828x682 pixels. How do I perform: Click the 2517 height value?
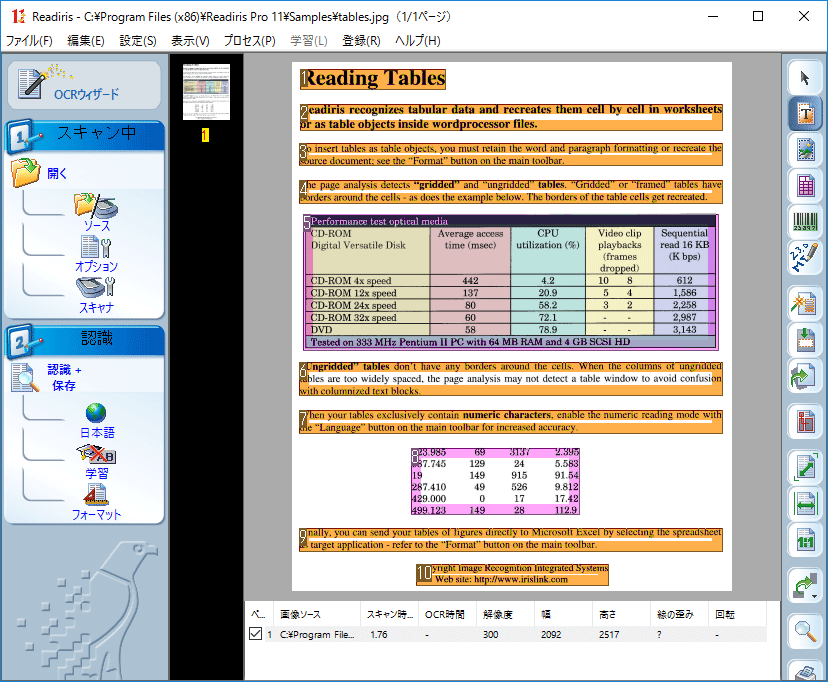[609, 634]
